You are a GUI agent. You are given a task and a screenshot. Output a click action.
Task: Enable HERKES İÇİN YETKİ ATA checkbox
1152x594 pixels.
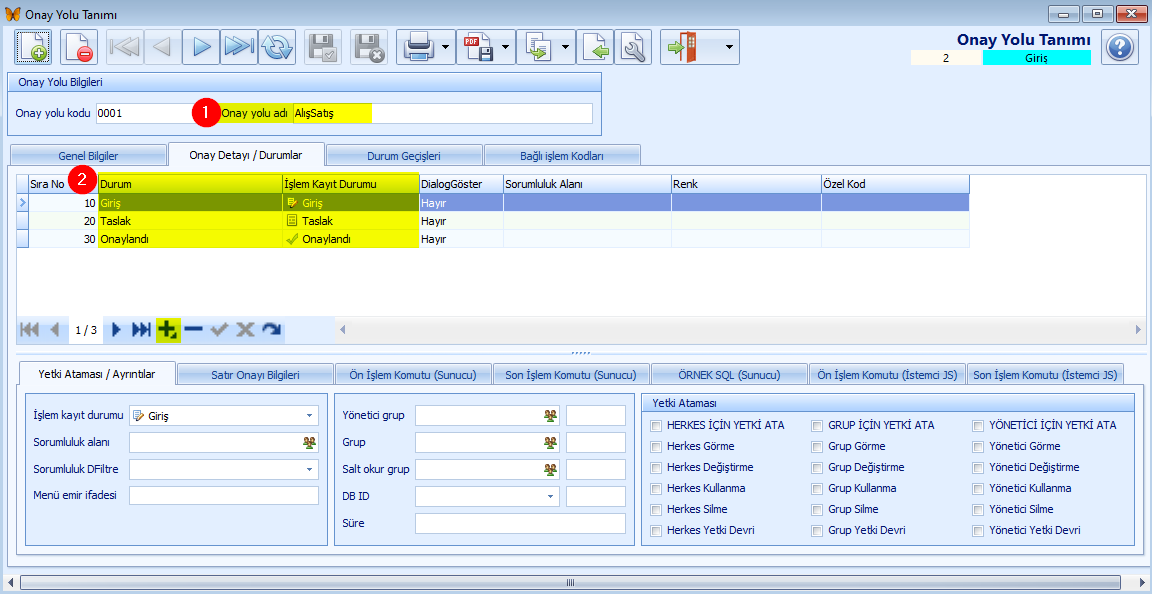coord(656,426)
